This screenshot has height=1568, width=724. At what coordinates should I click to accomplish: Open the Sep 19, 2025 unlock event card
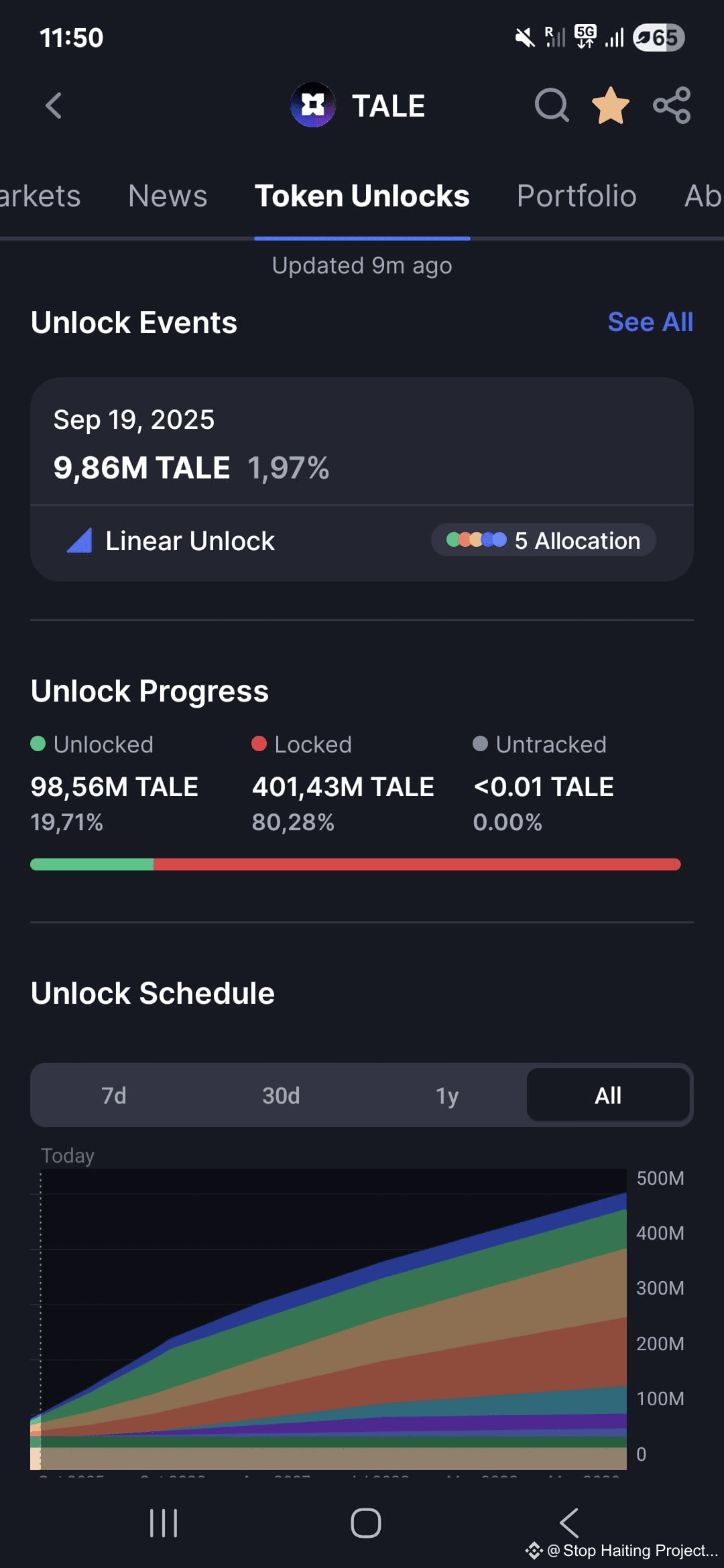(x=362, y=479)
